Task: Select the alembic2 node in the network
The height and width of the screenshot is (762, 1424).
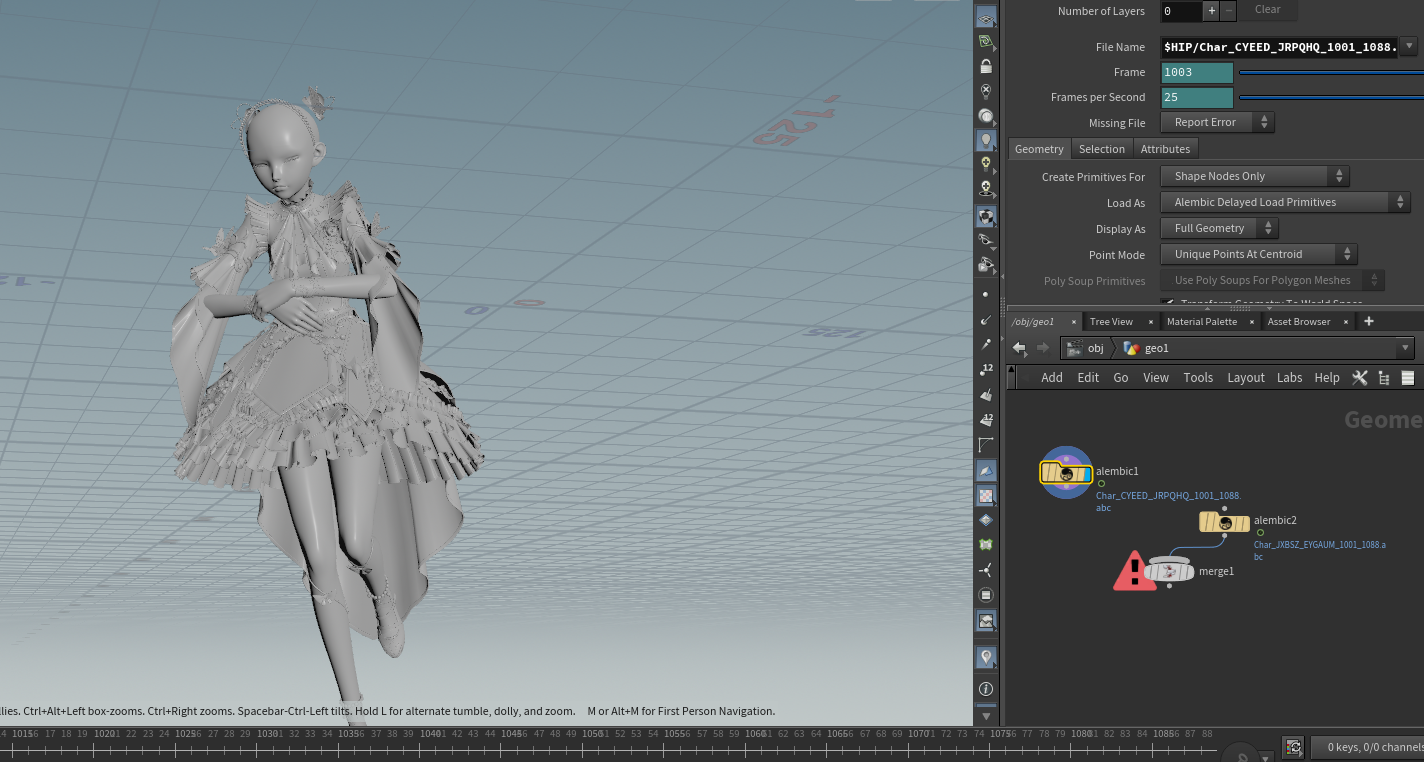Action: point(1224,523)
